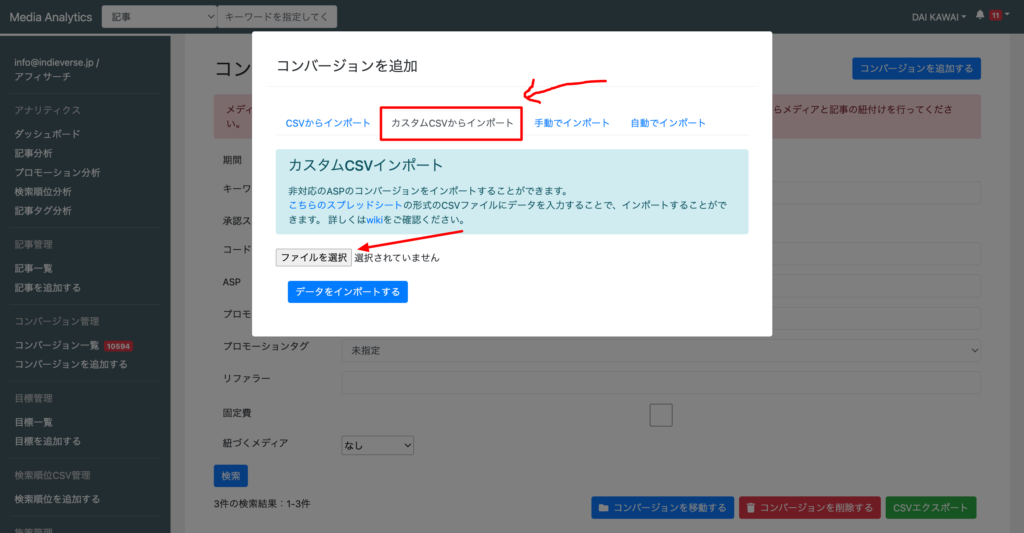Screen dimensions: 1024x533
Task: Click the Media Analytics brand logo
Action: (51, 17)
